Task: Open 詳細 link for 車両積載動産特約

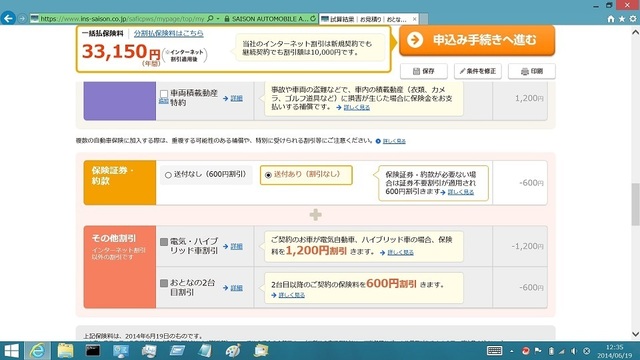Action: point(236,98)
